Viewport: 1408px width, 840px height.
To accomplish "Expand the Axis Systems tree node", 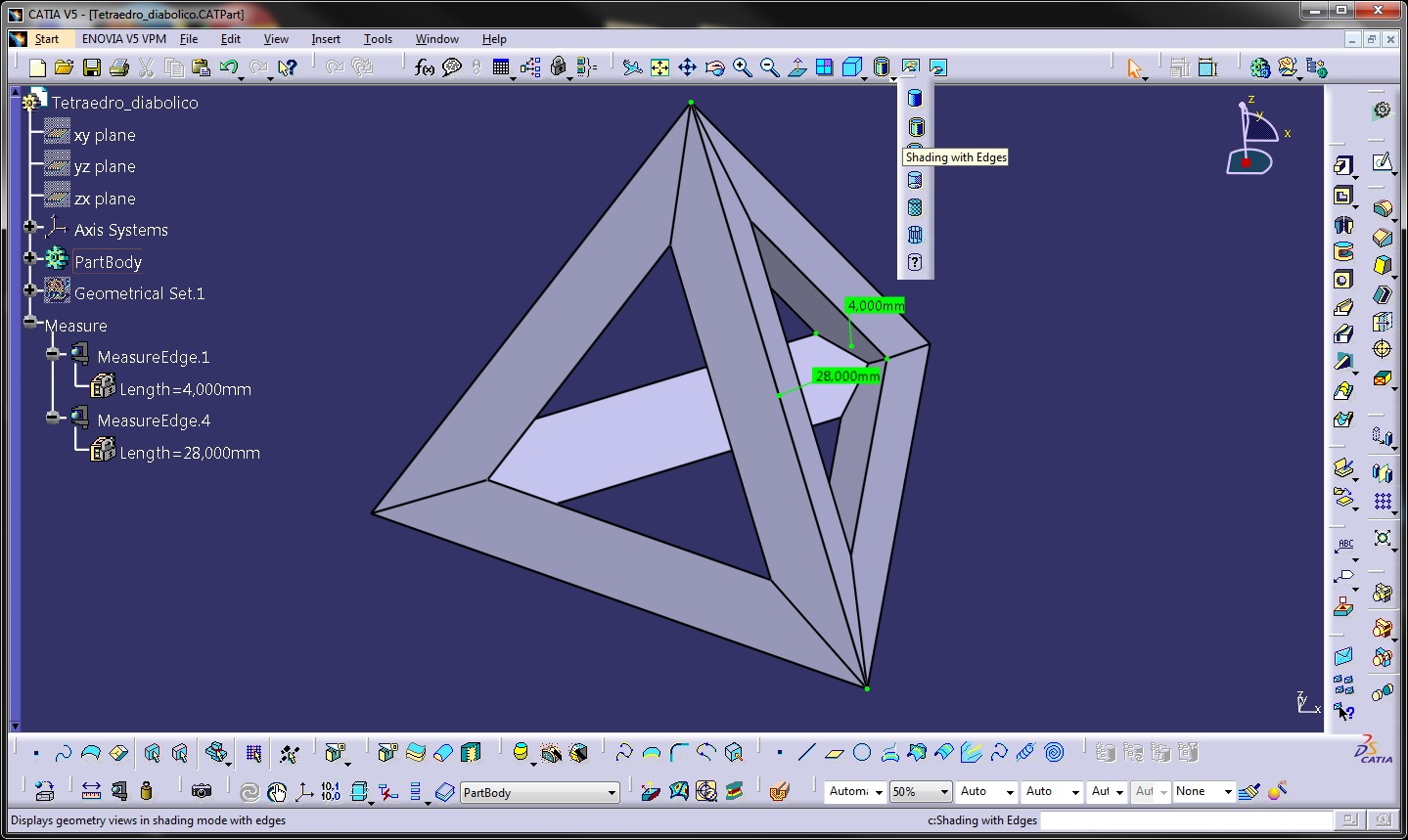I will (30, 228).
